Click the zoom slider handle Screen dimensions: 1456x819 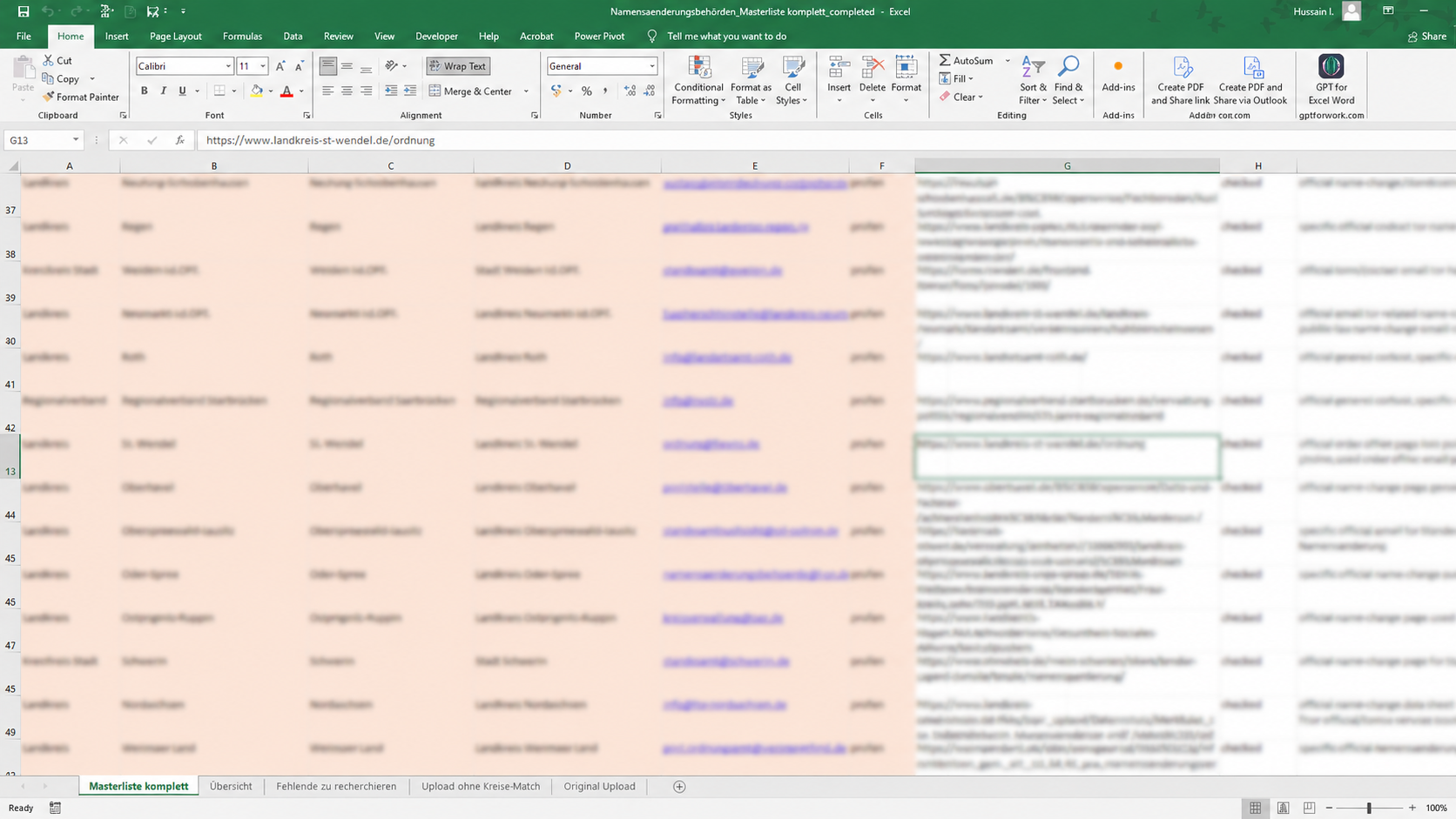(1369, 808)
